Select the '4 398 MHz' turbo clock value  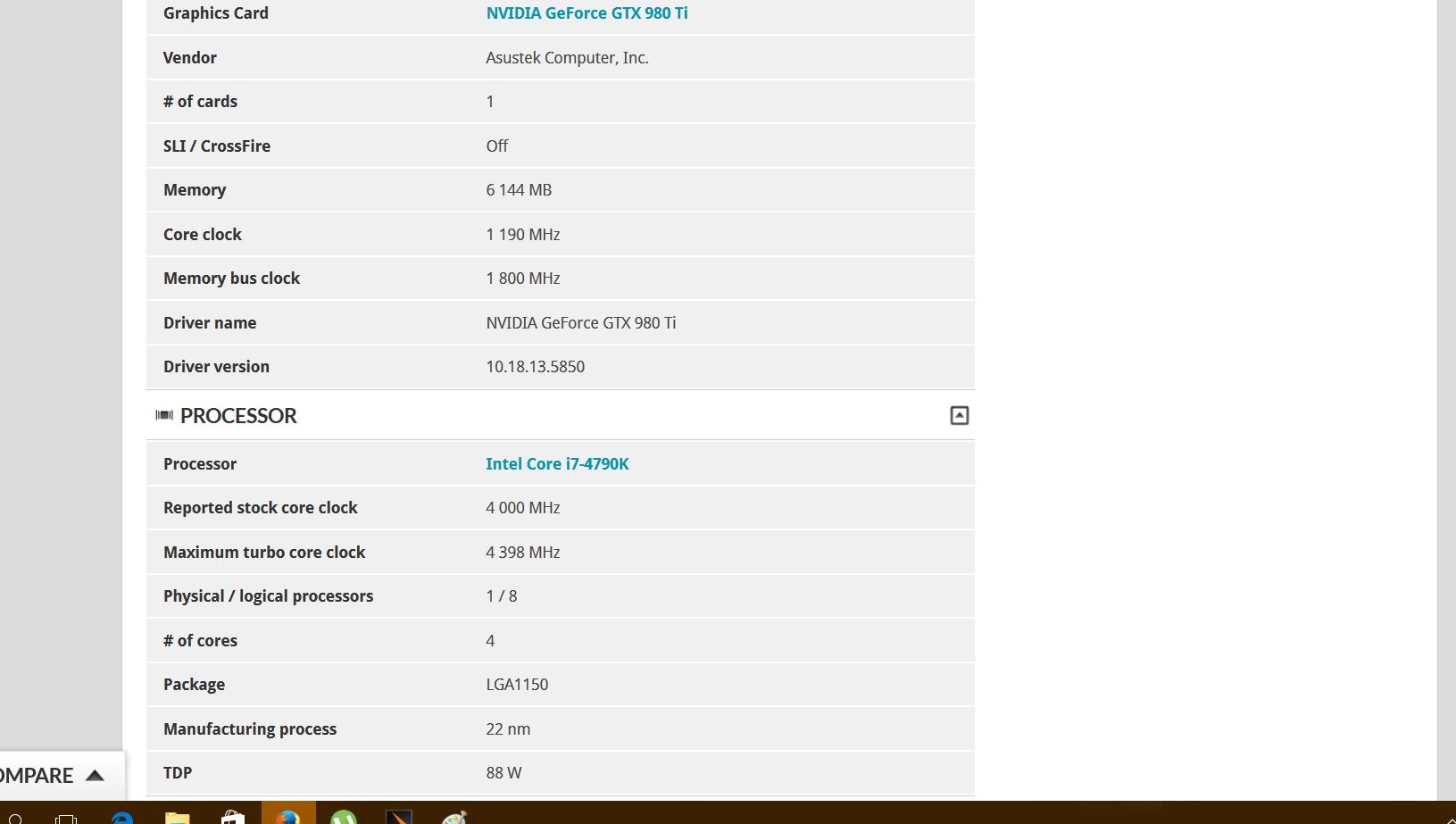[522, 553]
